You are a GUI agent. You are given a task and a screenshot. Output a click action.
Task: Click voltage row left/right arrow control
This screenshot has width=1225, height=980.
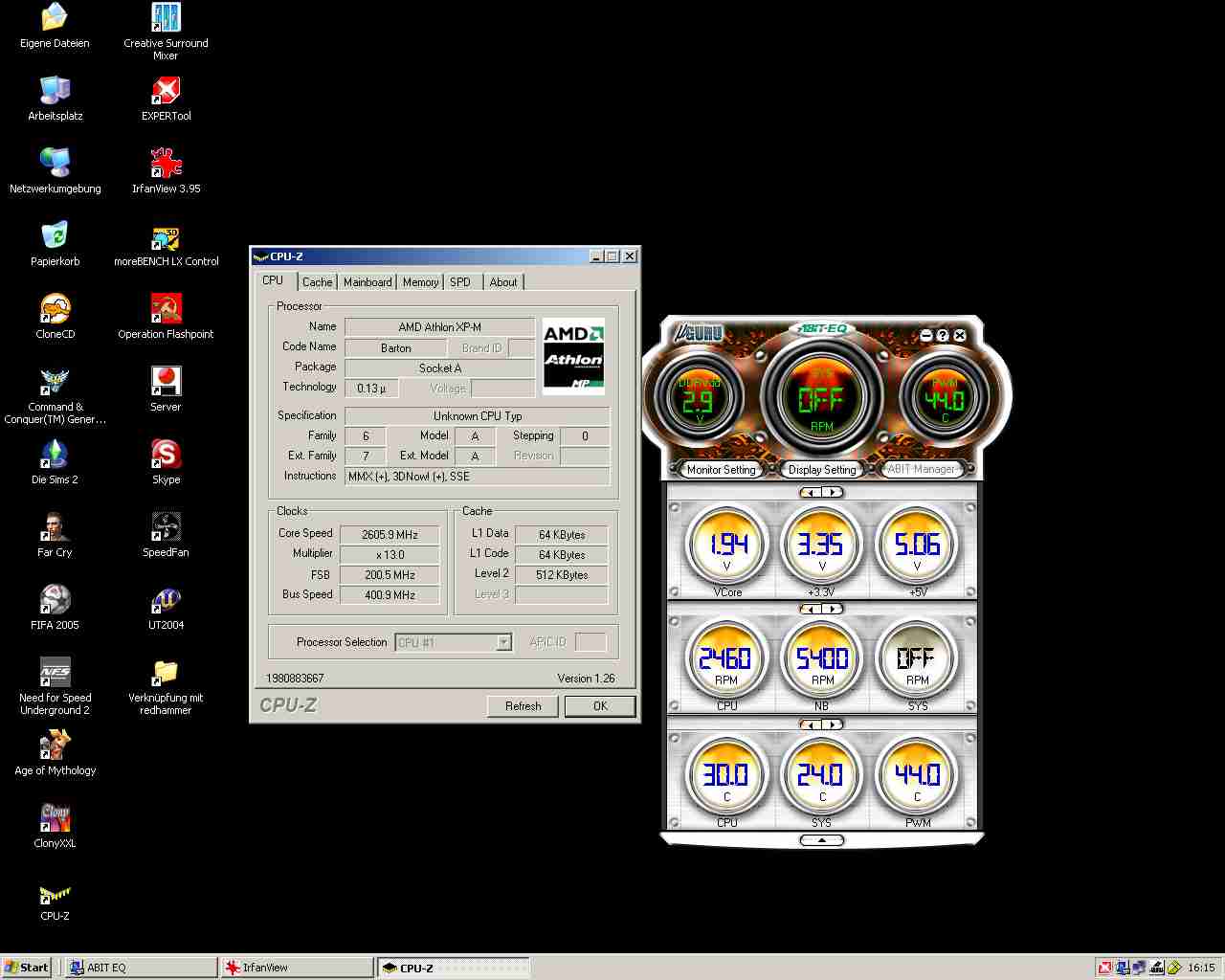point(821,492)
